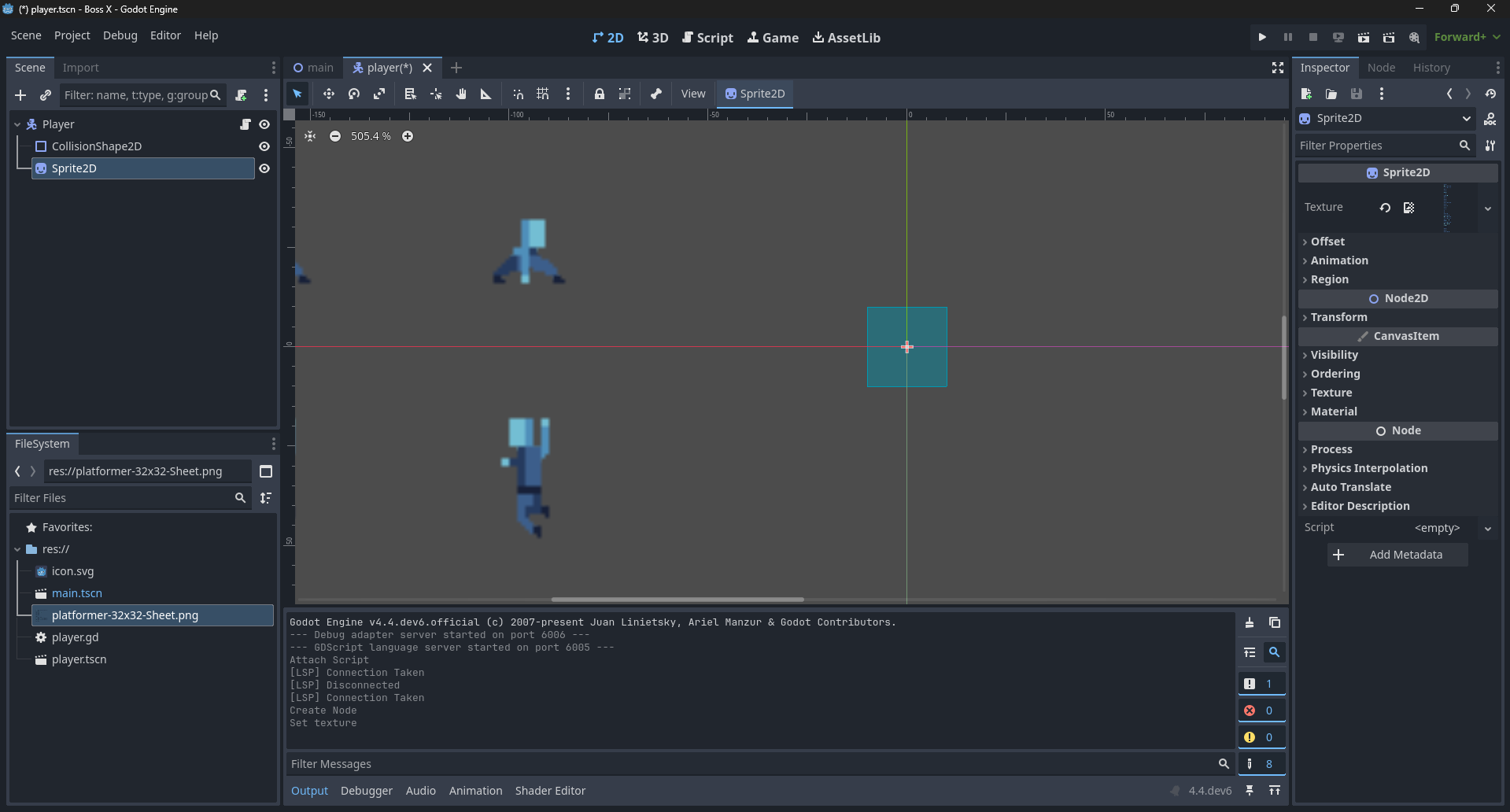Open the Texture resource dropdown arrow
This screenshot has width=1510, height=812.
1488,209
